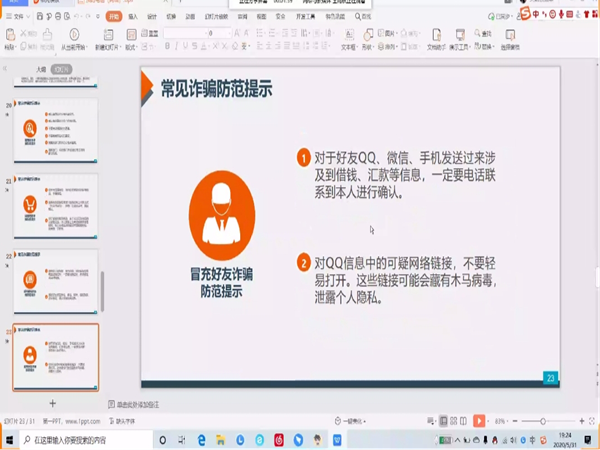
Task: Open the 开始 ribbon tab
Action: point(113,17)
